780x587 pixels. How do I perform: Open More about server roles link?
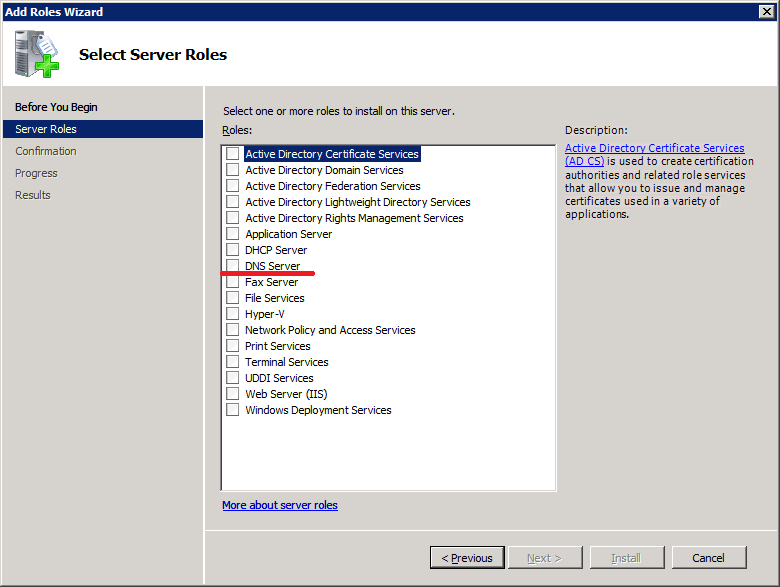tap(280, 505)
